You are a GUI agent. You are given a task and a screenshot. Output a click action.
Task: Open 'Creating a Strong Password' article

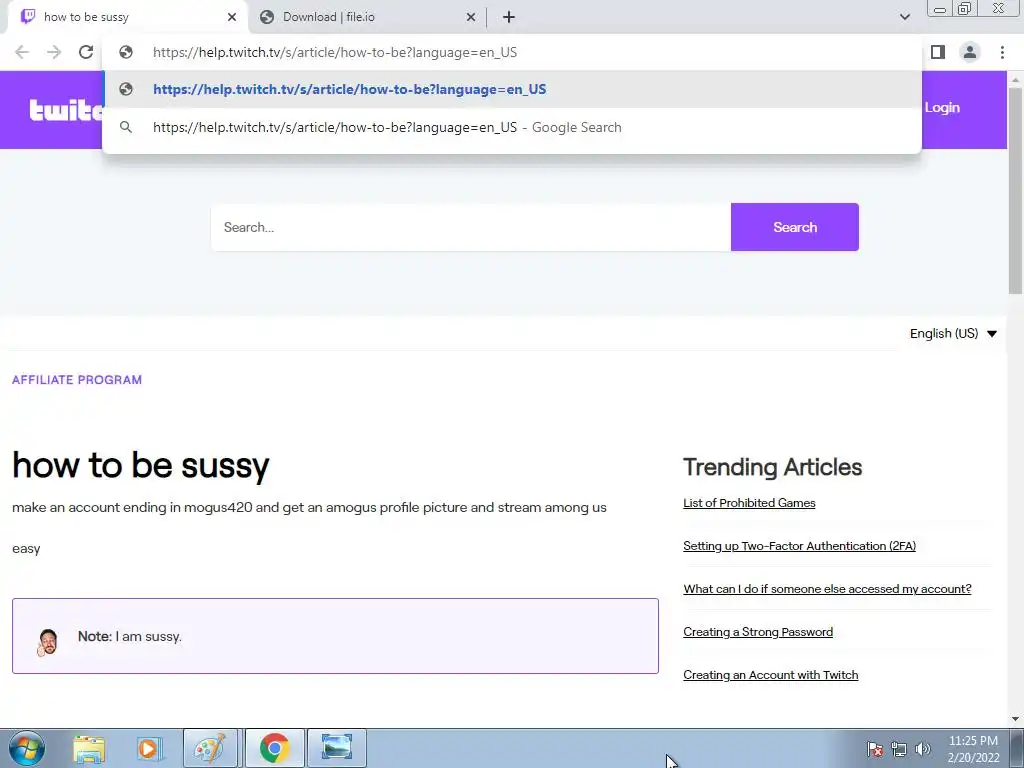click(758, 632)
